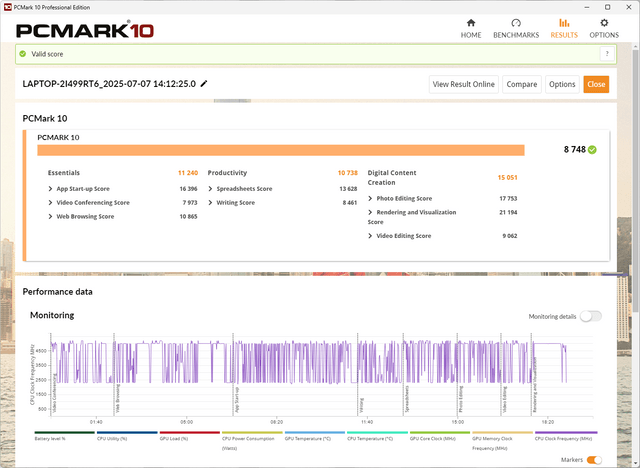Click the GPU Temperature legend swatch
Screen dimensions: 640x468
coord(315,433)
